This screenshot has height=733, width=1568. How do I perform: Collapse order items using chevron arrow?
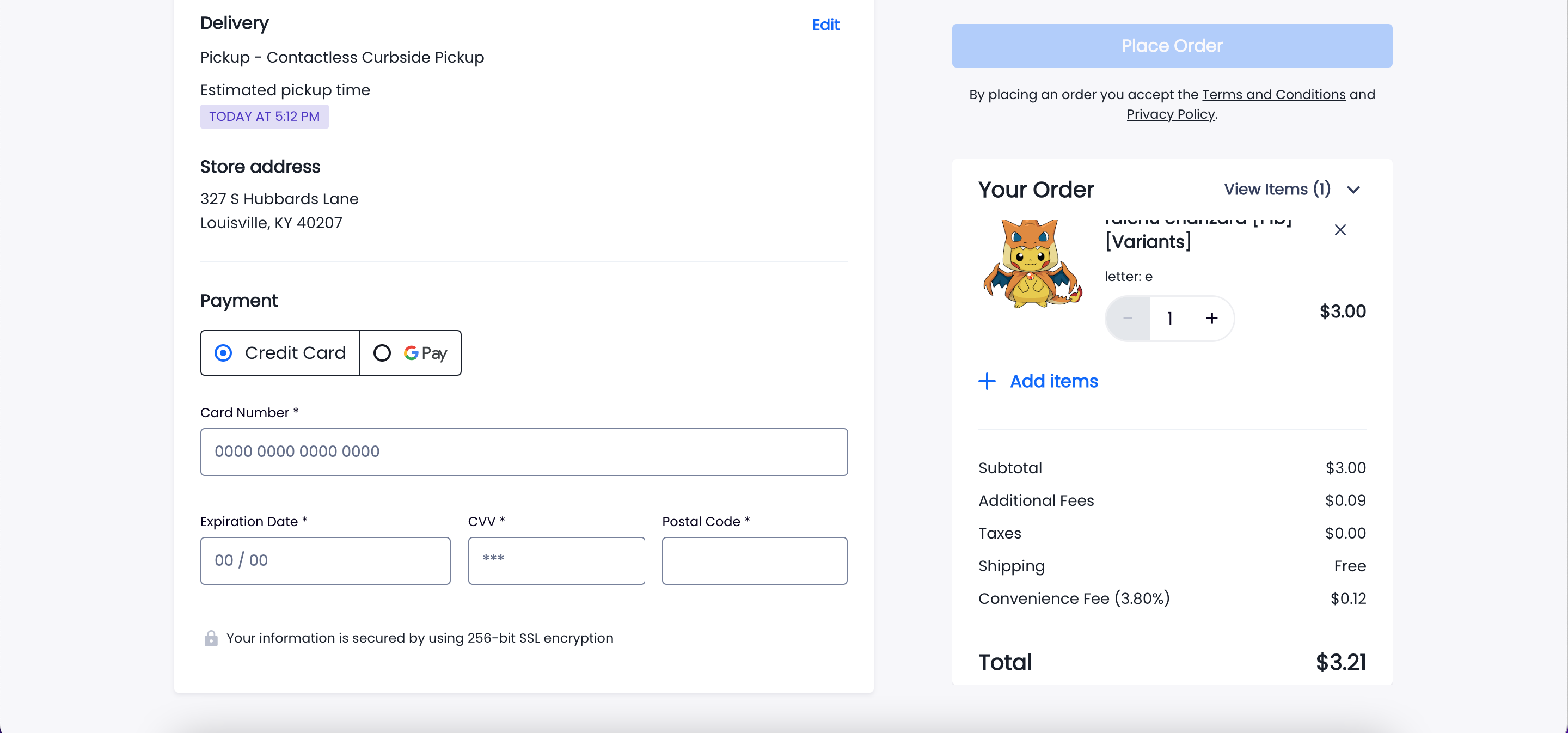(1353, 190)
